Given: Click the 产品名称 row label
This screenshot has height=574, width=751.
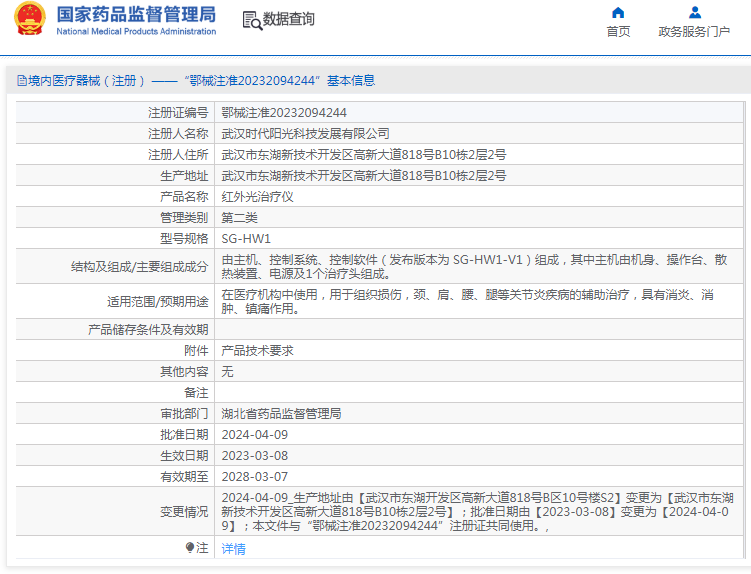Looking at the screenshot, I should [x=184, y=197].
